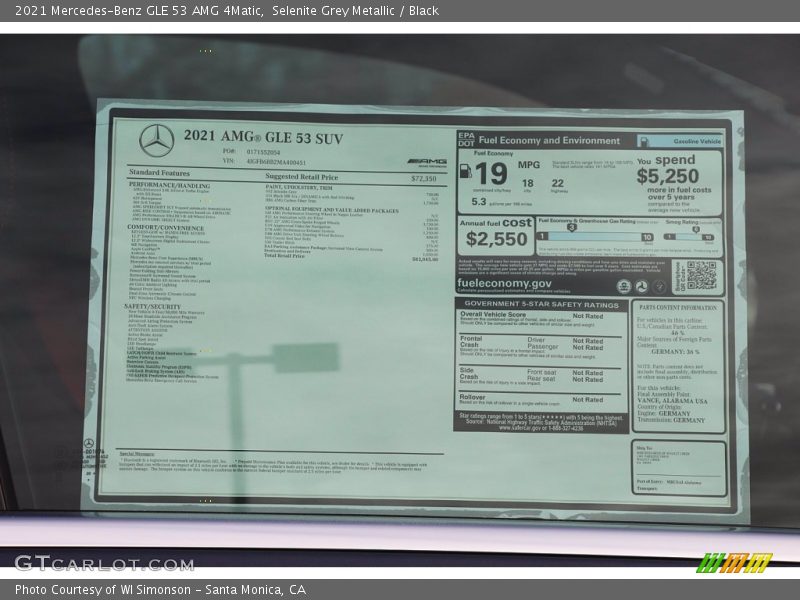
Task: Click the 'Transmission: GERMANY' line
Action: click(671, 420)
